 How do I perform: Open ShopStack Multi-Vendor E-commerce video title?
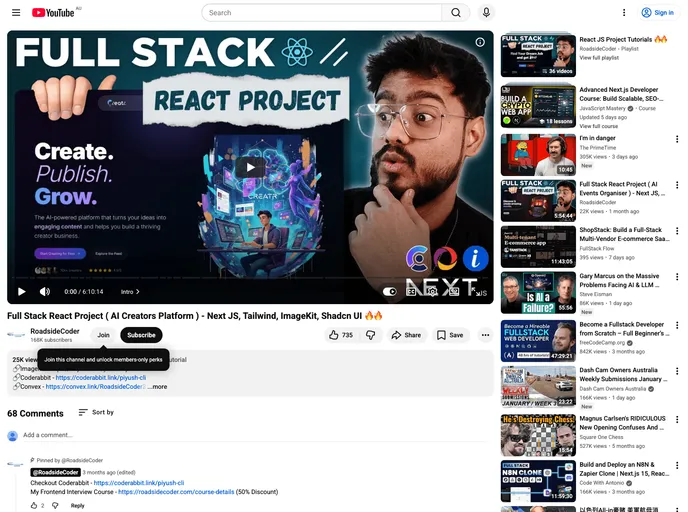pyautogui.click(x=624, y=234)
